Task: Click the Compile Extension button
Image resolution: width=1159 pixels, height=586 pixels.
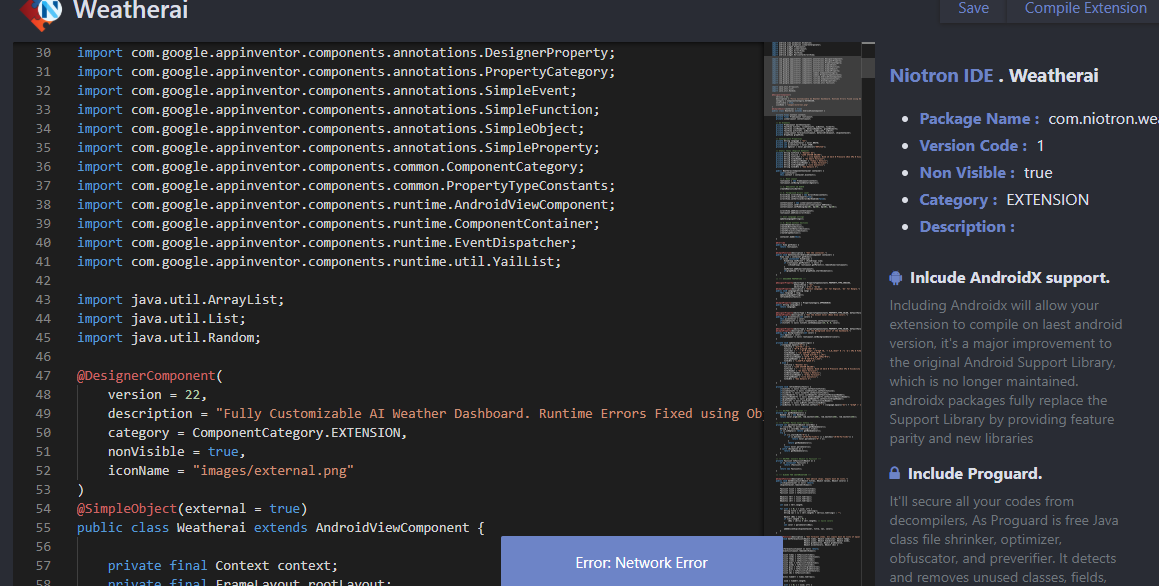Action: (x=1085, y=9)
